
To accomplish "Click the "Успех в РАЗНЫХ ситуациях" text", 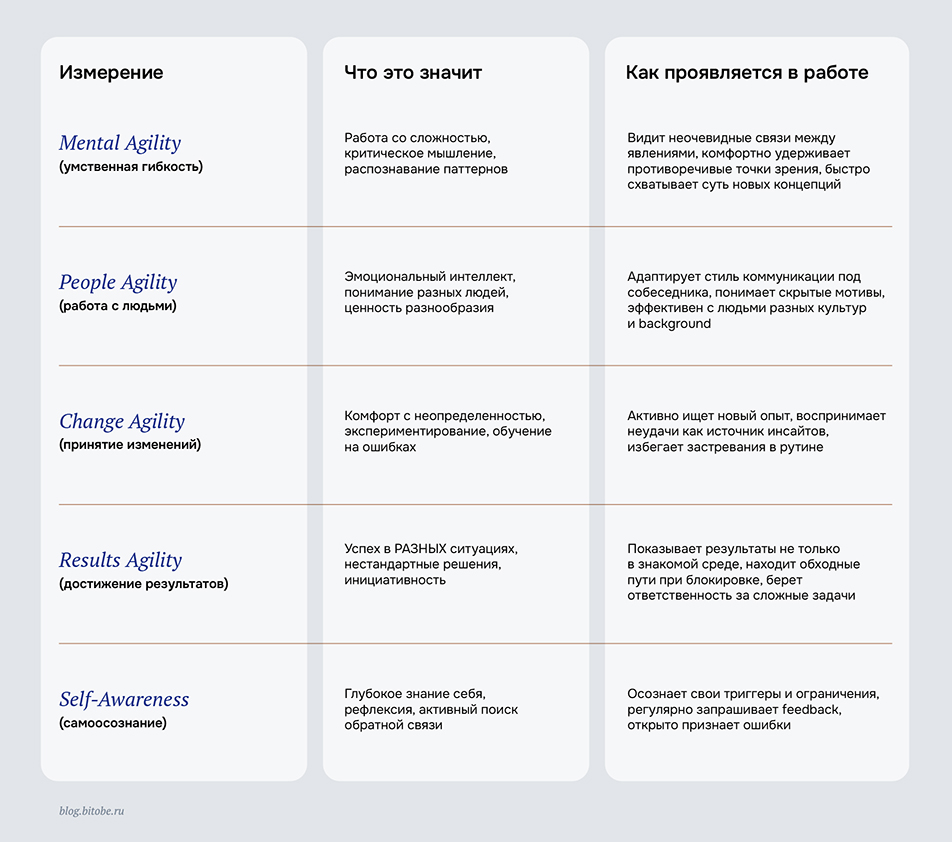I will pyautogui.click(x=431, y=564).
